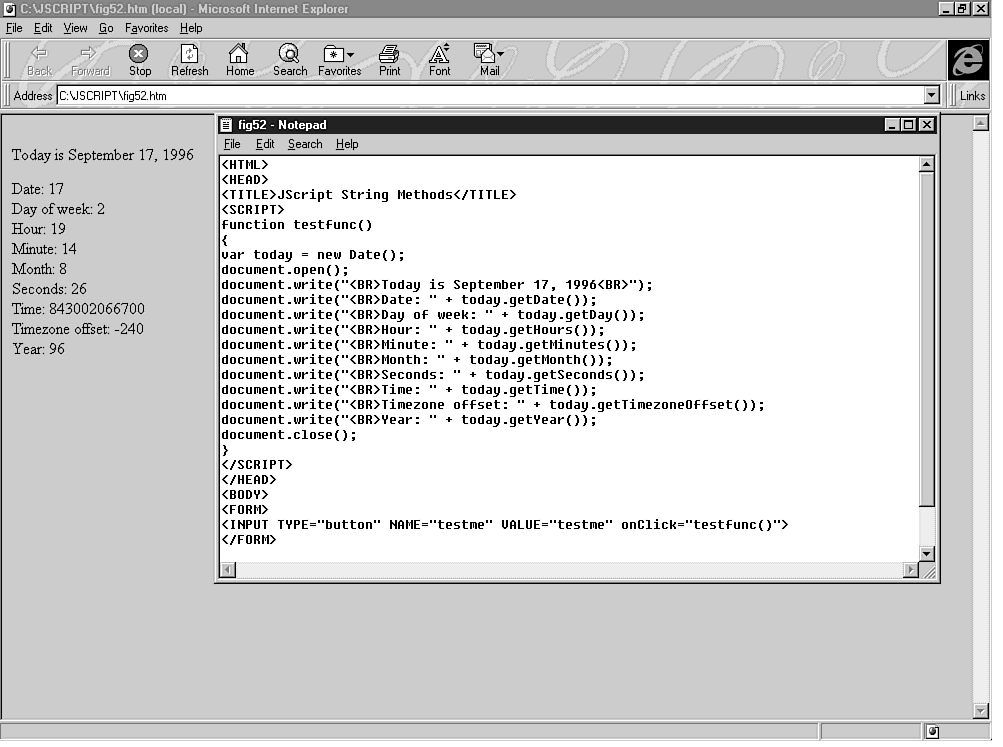Open the Mail toolbar icon
This screenshot has width=1003, height=747.
click(489, 59)
